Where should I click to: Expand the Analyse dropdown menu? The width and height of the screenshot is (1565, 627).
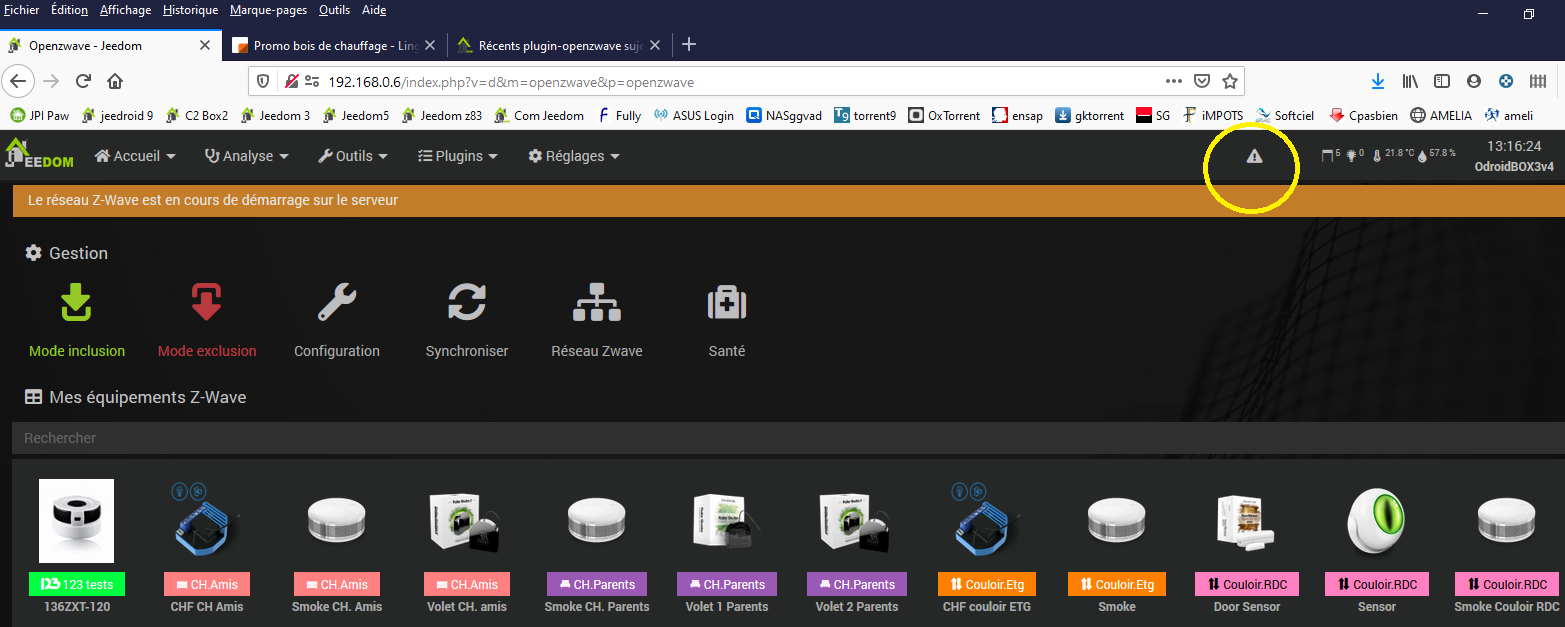[x=247, y=156]
